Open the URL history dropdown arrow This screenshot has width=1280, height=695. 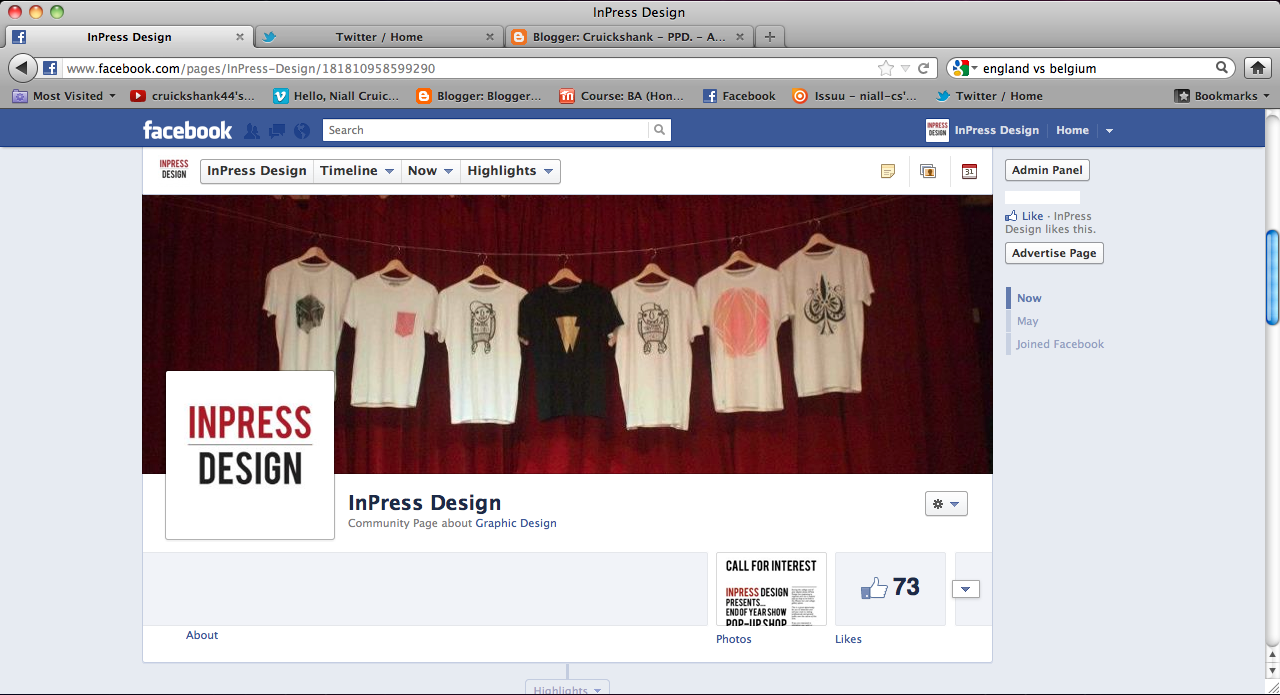coord(905,69)
